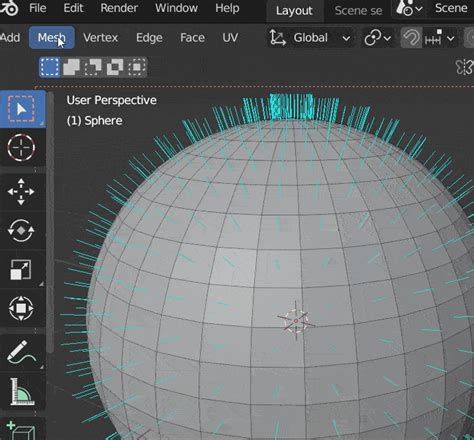Viewport: 474px width, 440px height.
Task: Choose the Add Cube tool
Action: pos(22,430)
